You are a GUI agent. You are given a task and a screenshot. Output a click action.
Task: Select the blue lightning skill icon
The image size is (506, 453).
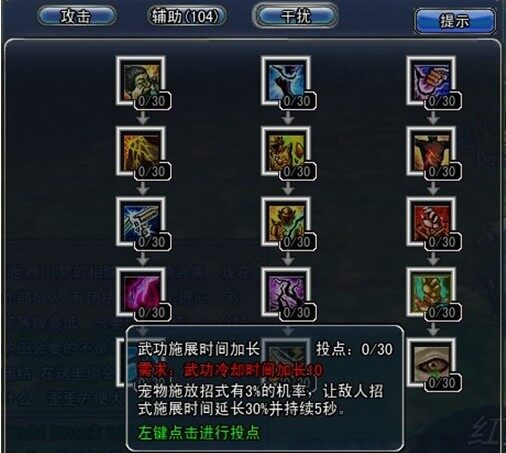click(x=286, y=81)
